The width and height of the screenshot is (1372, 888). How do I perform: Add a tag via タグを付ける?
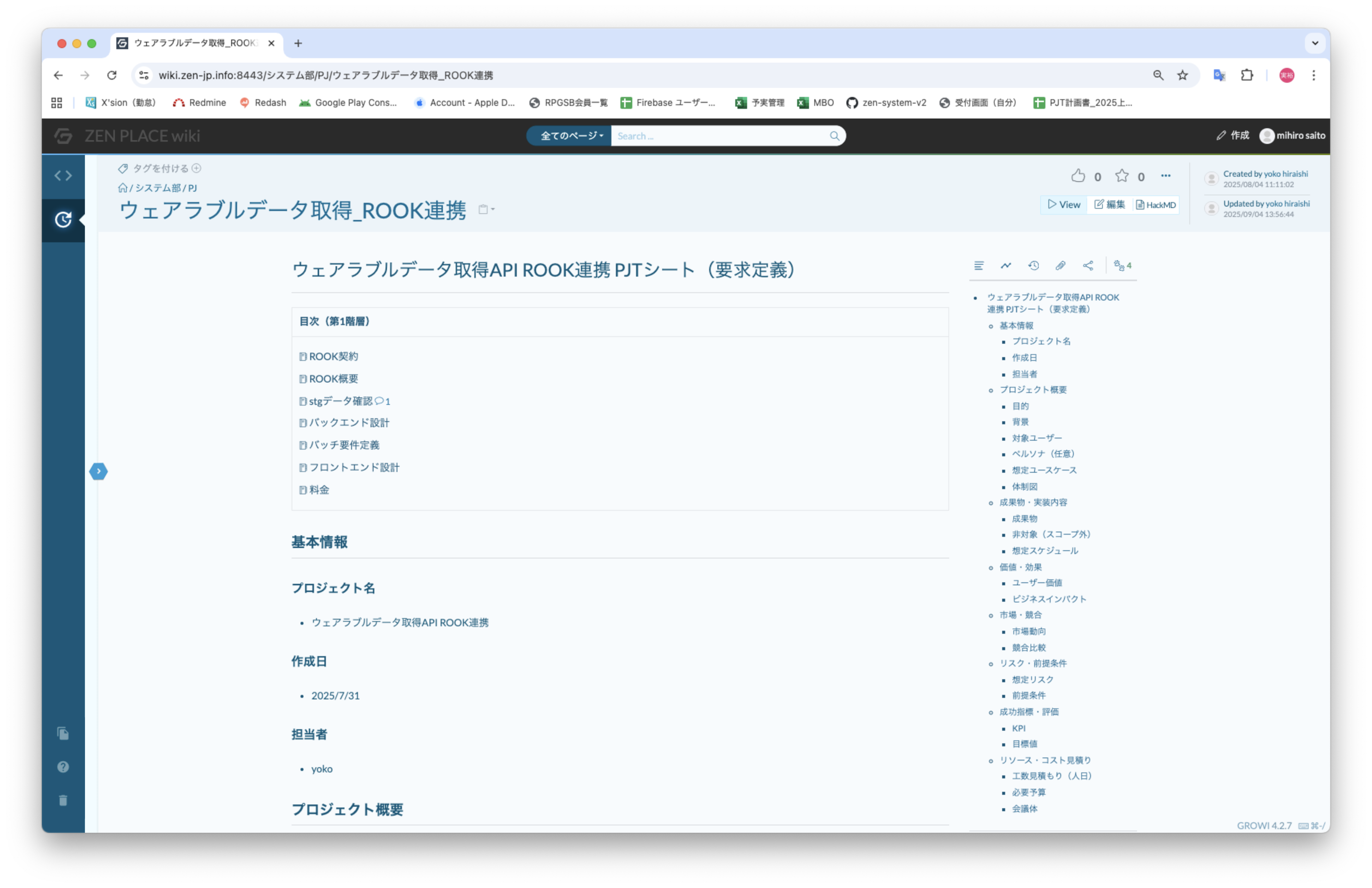tap(160, 168)
